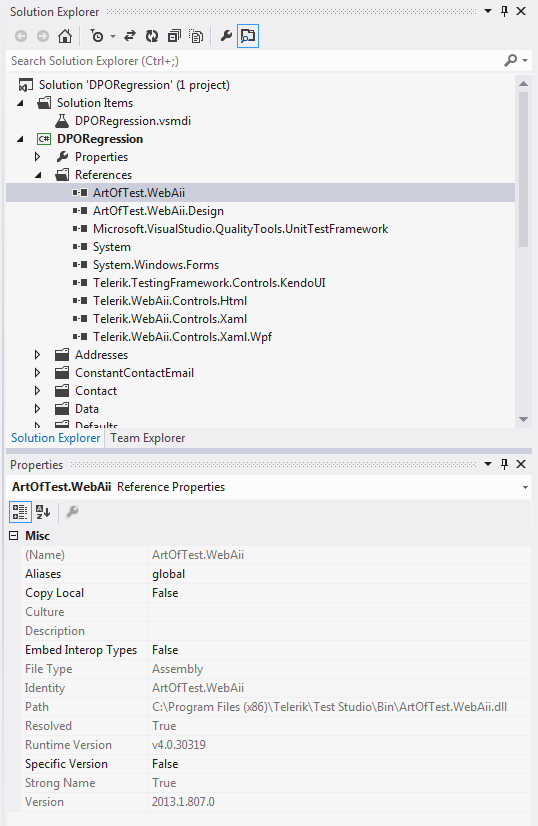538x826 pixels.
Task: Open DPORegression.vsmdi file item
Action: point(133,121)
